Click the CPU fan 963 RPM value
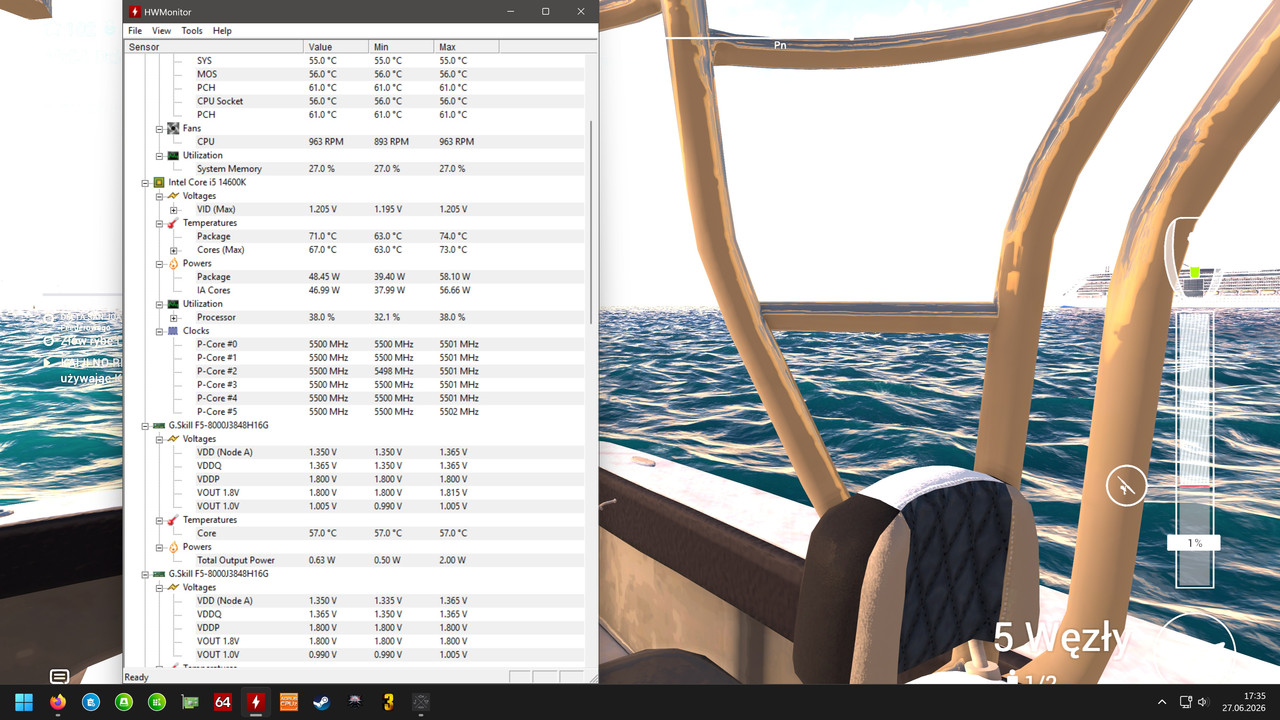 coord(326,142)
